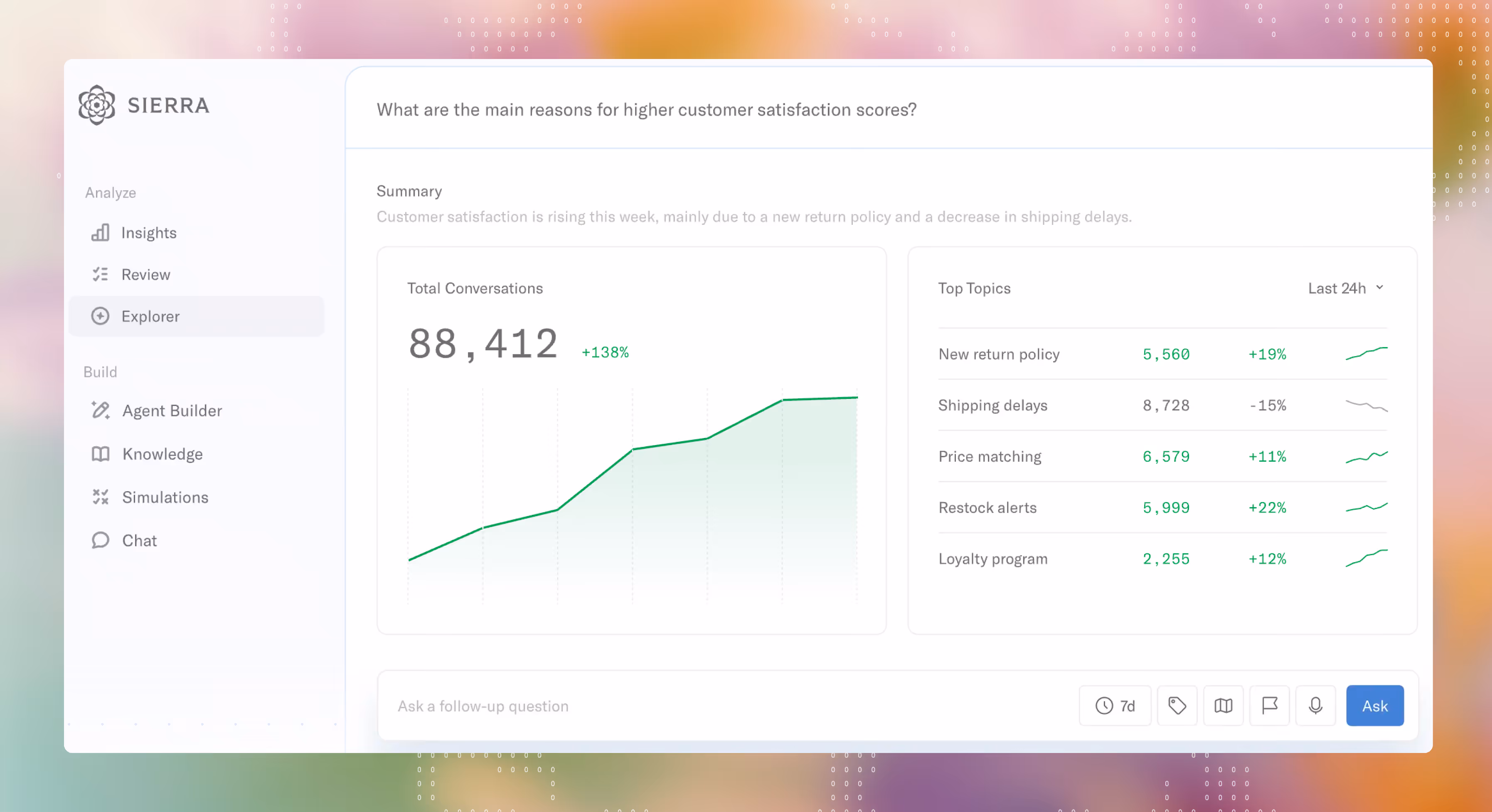Click the Simulations icon in sidebar
This screenshot has height=812, width=1492.
pyautogui.click(x=100, y=497)
